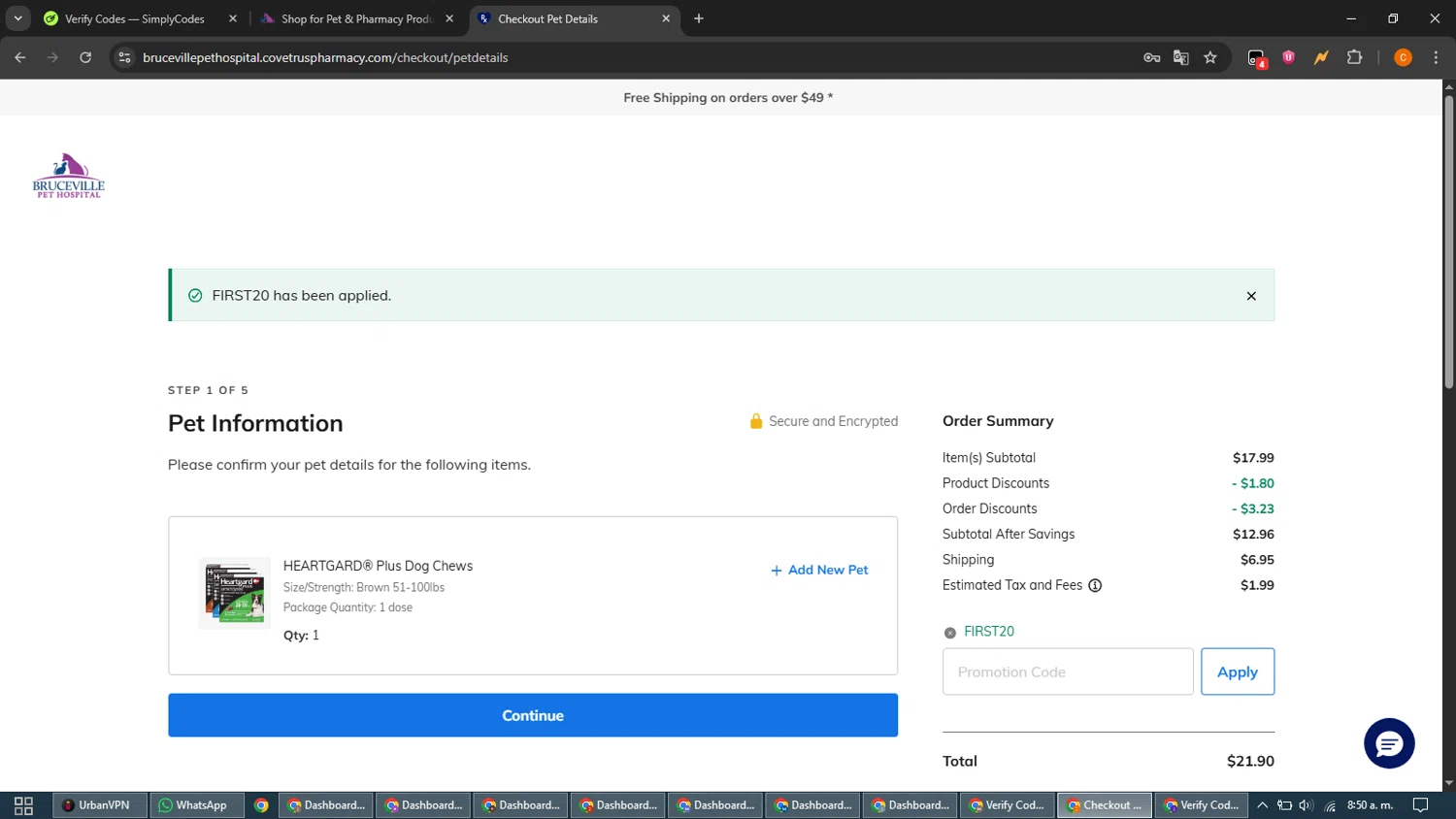Click the Total $21.90 amount
Screen dimensions: 1456x819
[x=1250, y=762]
